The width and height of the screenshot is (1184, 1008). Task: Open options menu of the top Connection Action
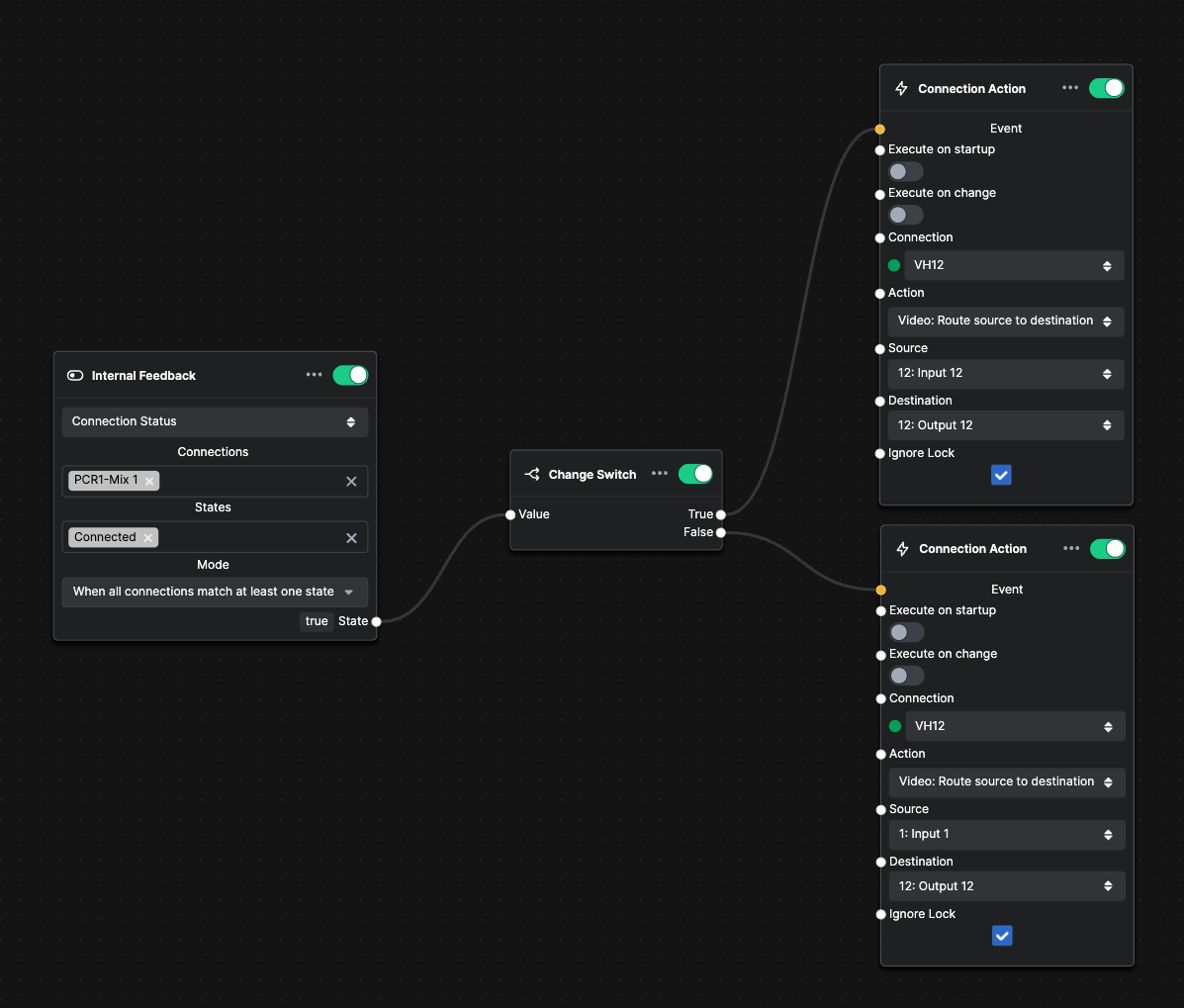coord(1070,88)
